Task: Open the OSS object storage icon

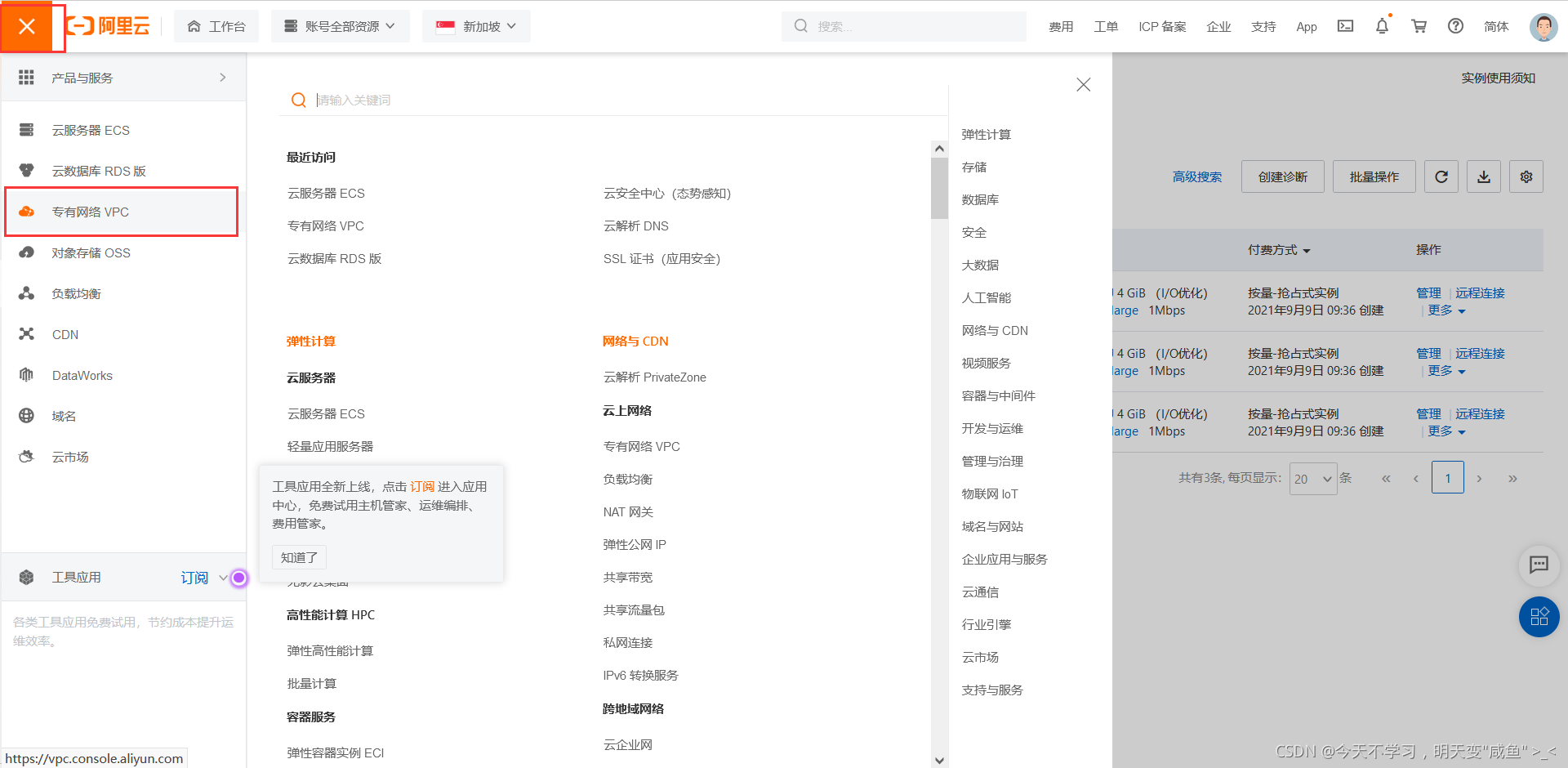Action: click(x=26, y=252)
